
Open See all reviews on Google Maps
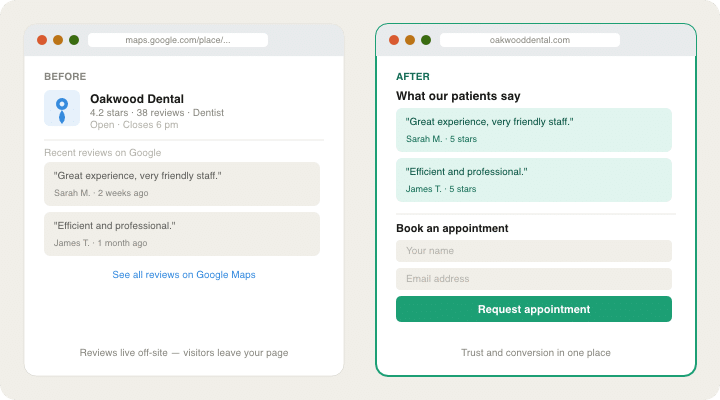click(184, 274)
